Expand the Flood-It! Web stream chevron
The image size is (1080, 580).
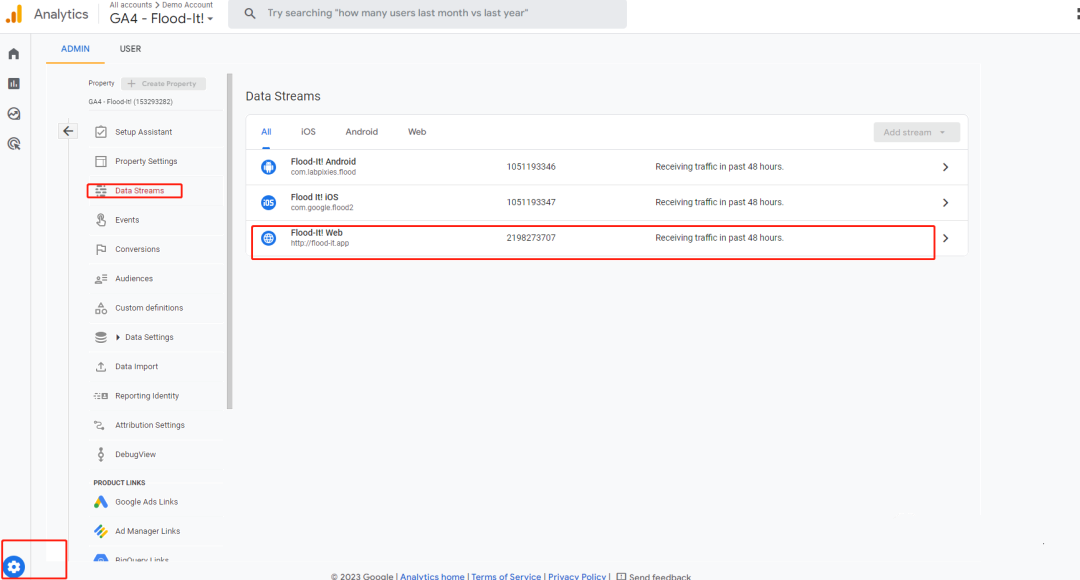(946, 238)
